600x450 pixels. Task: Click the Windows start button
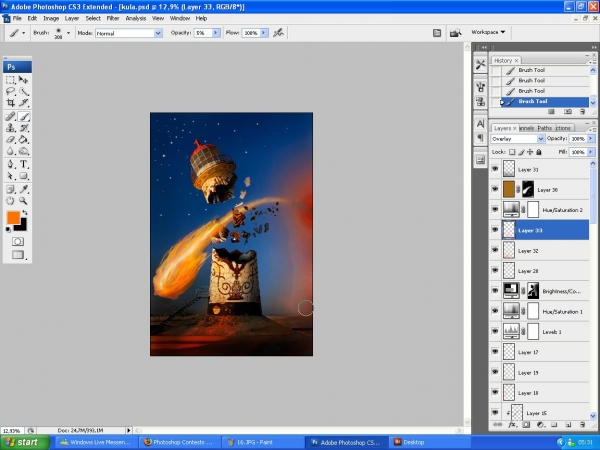click(x=25, y=442)
